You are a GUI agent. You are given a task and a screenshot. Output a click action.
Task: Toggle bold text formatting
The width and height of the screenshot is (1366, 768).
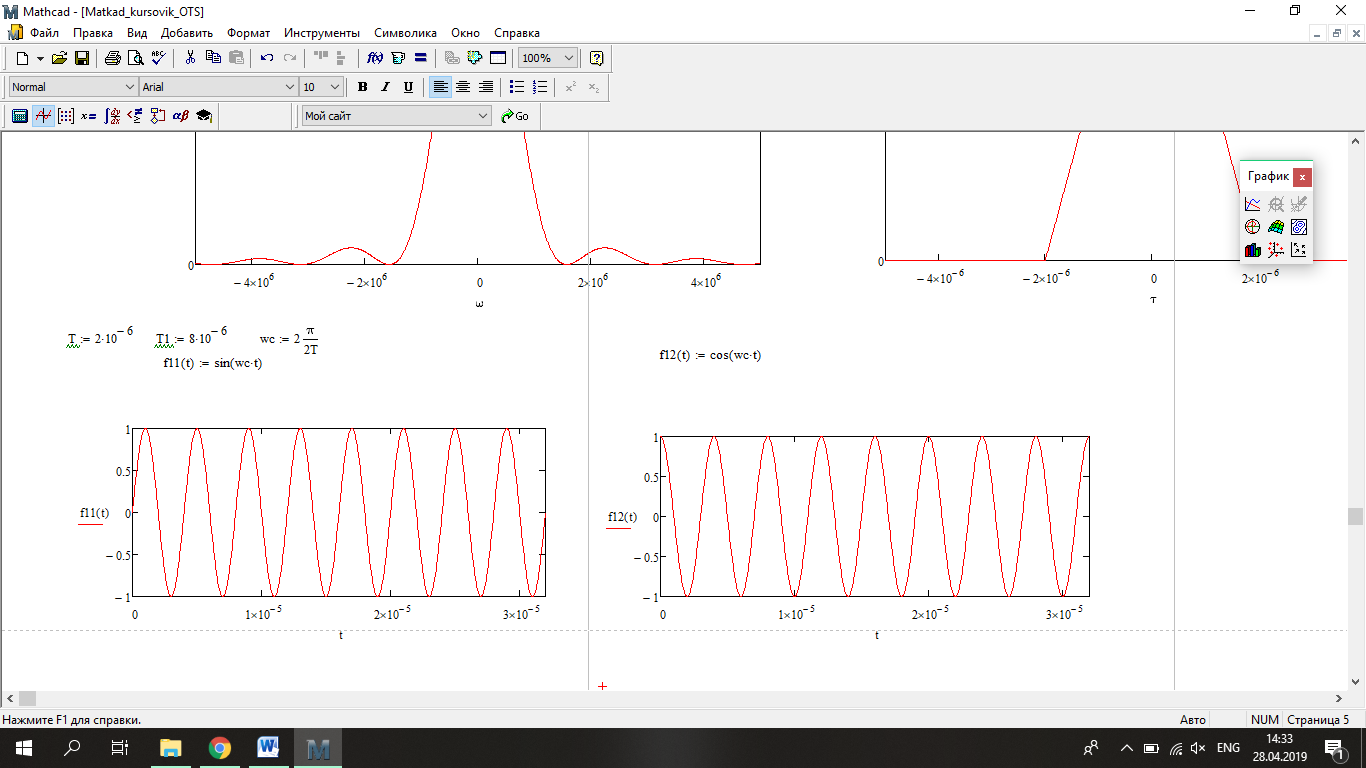(362, 87)
